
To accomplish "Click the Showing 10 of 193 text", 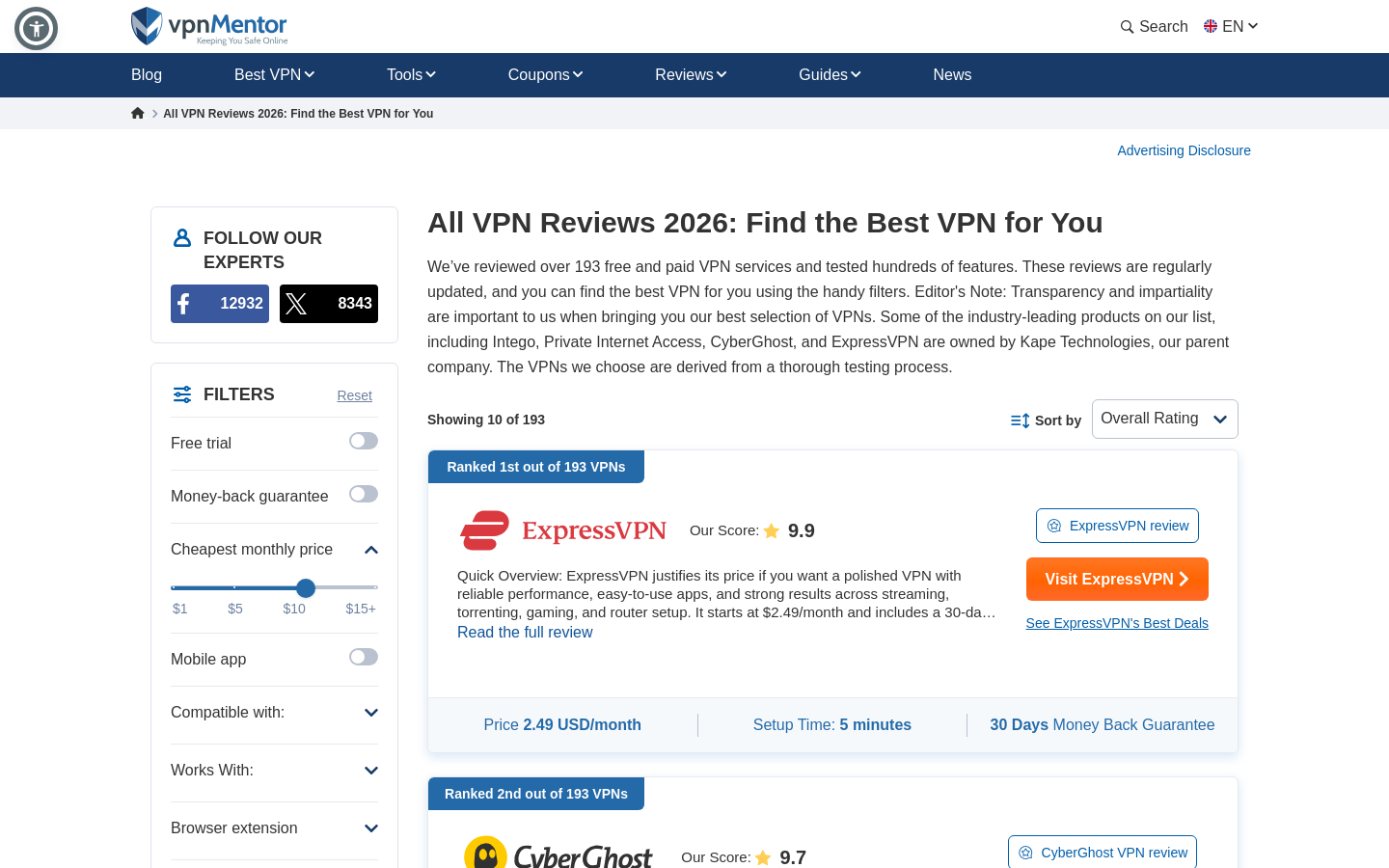I will coord(486,420).
